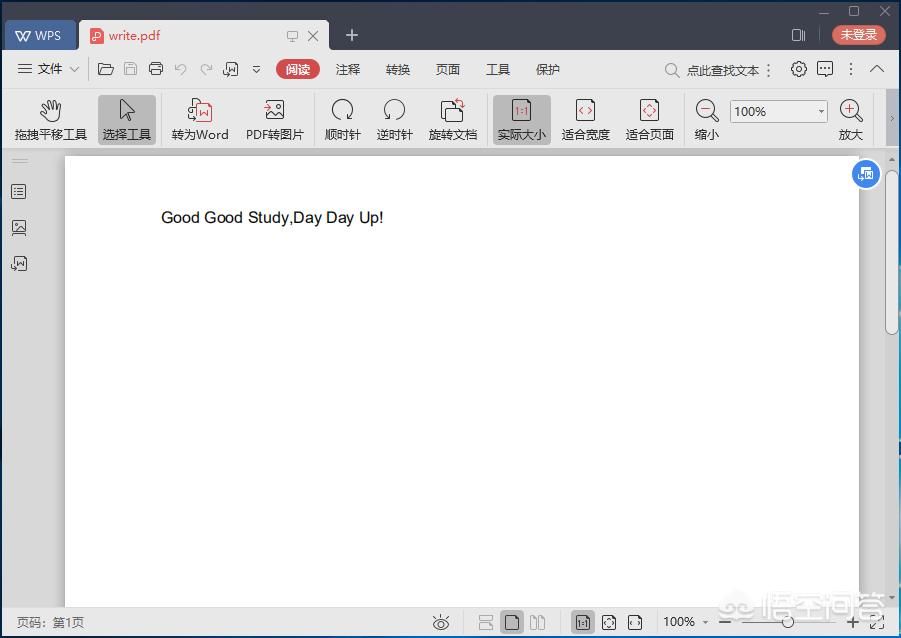The image size is (901, 638).
Task: Click the vertical scrollbar thumb
Action: tap(891, 252)
